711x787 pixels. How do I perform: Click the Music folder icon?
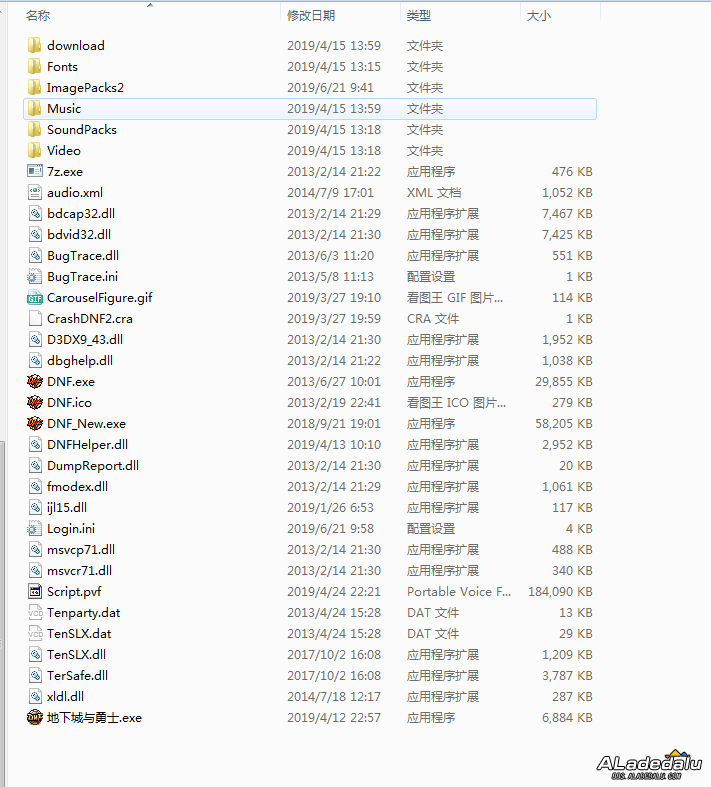(x=35, y=108)
